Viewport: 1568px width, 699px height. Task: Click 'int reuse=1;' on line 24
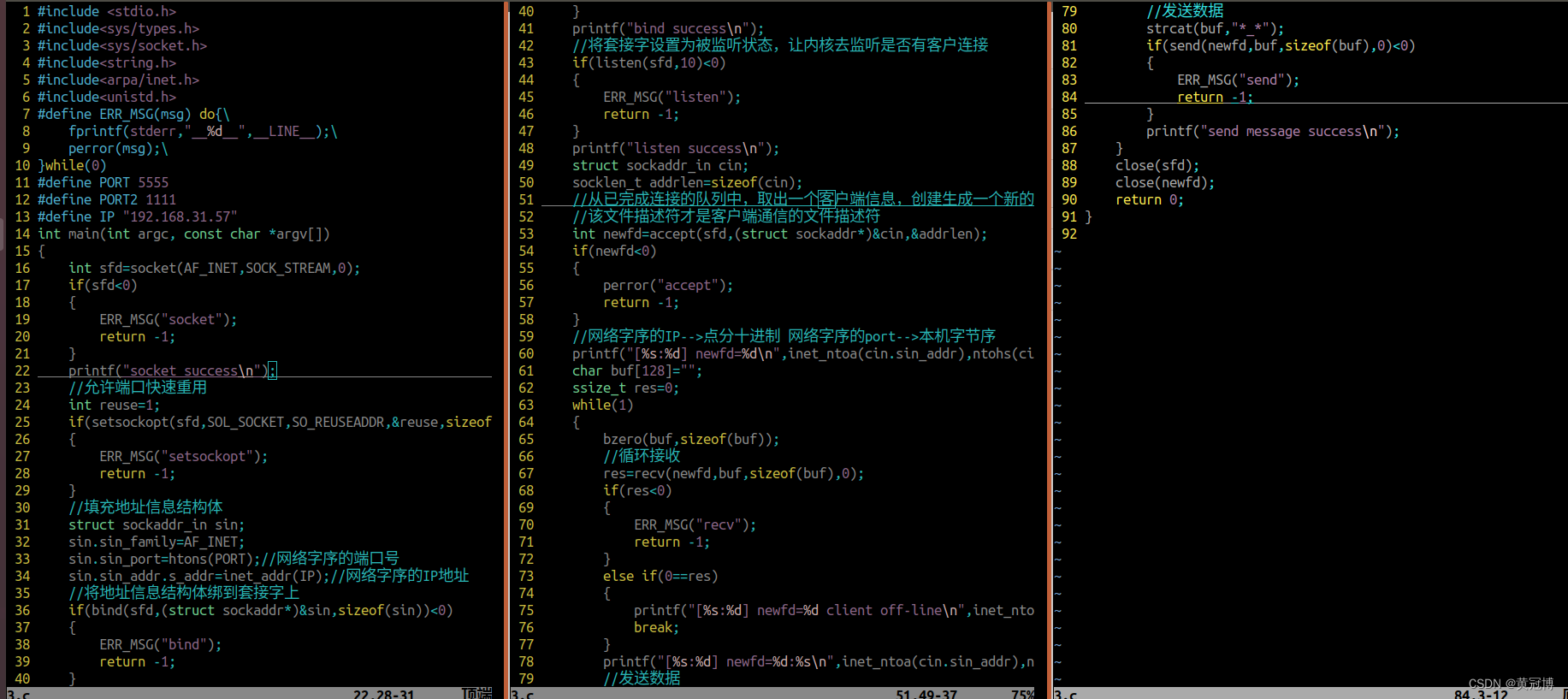[115, 405]
